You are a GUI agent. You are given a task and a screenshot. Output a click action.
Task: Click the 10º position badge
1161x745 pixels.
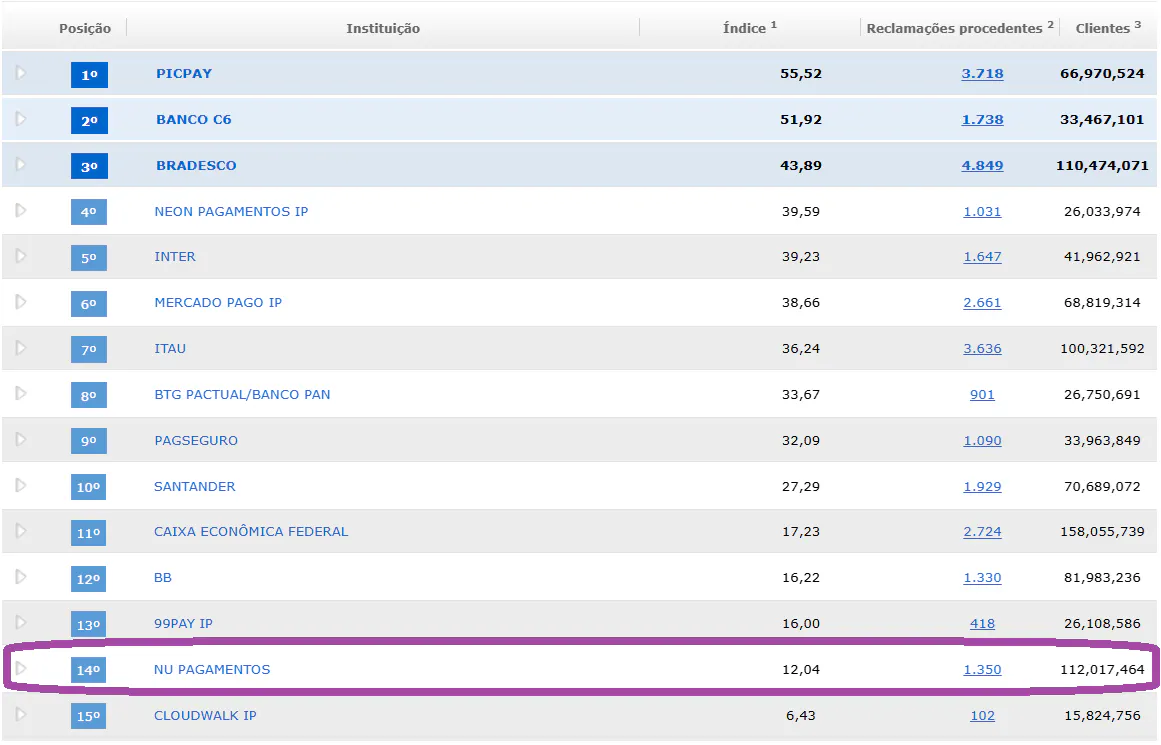89,487
